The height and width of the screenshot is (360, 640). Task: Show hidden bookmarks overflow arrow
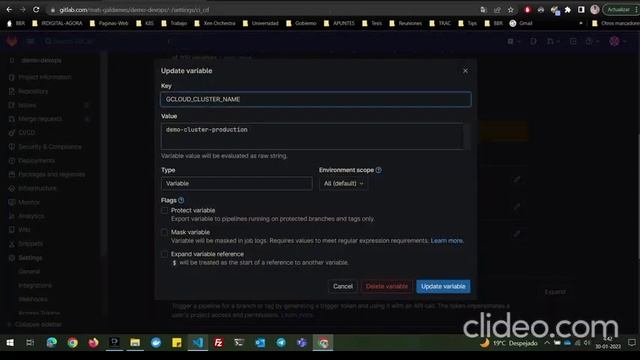click(x=580, y=23)
